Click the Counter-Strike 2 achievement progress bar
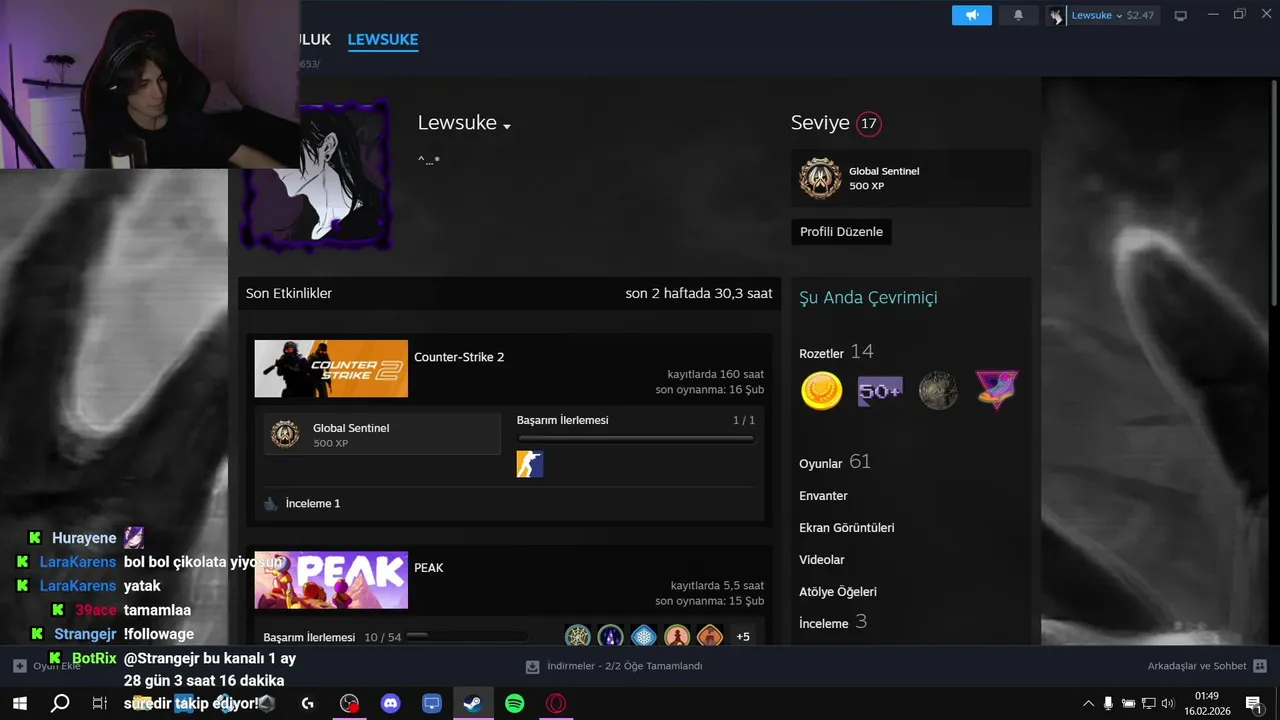The image size is (1280, 720). click(x=636, y=438)
